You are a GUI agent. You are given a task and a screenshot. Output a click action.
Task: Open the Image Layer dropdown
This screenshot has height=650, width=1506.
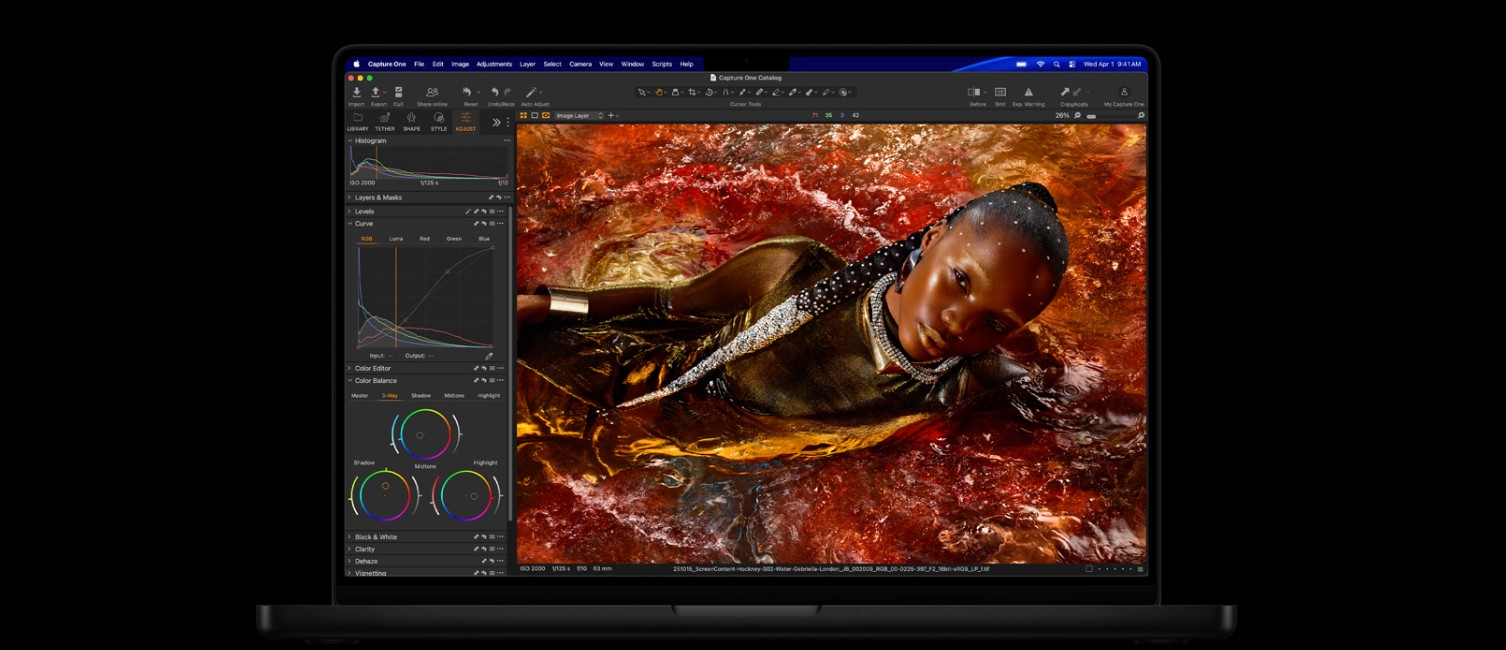(579, 116)
